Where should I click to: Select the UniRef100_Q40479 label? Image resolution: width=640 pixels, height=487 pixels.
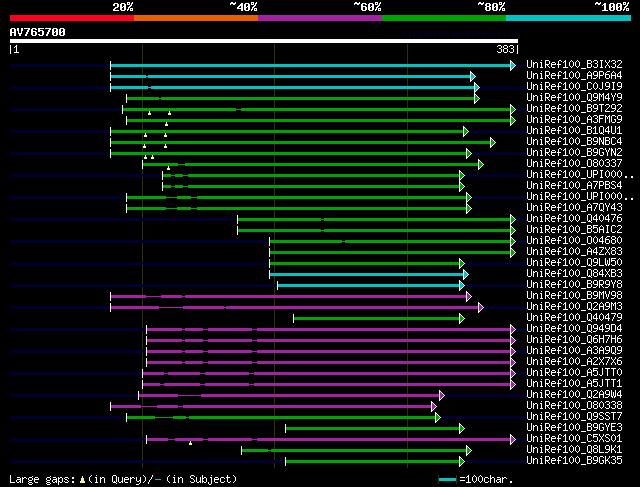pyautogui.click(x=574, y=318)
